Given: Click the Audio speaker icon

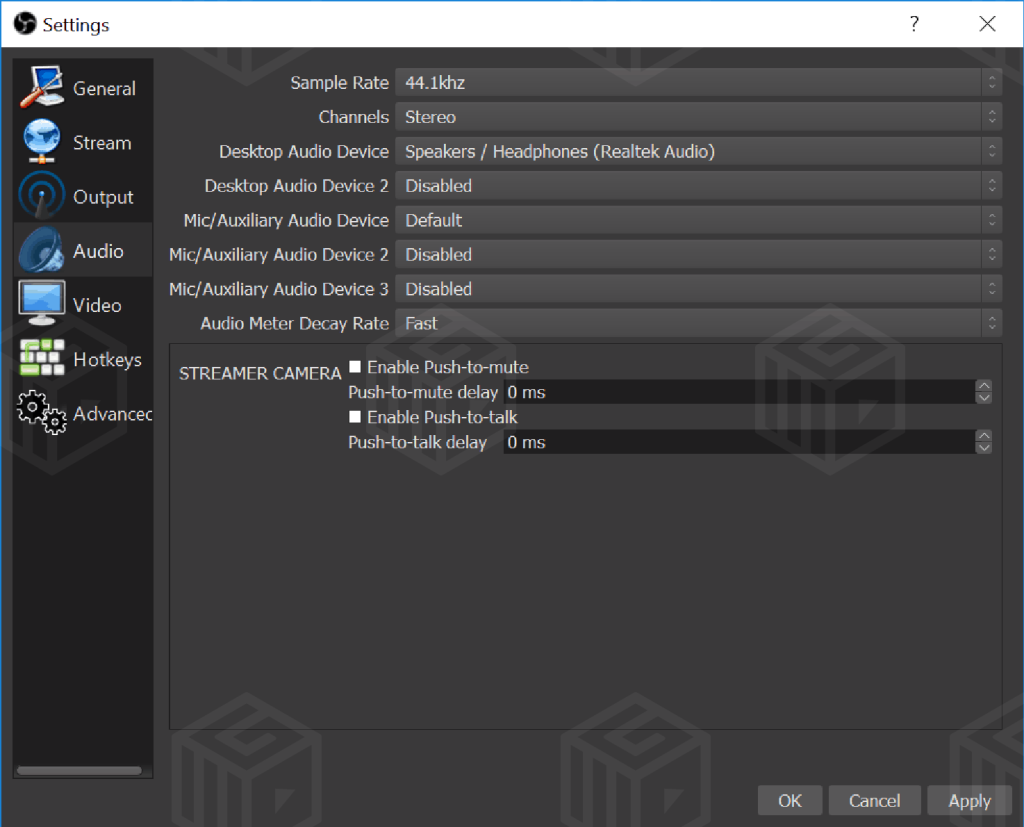Looking at the screenshot, I should (x=42, y=250).
